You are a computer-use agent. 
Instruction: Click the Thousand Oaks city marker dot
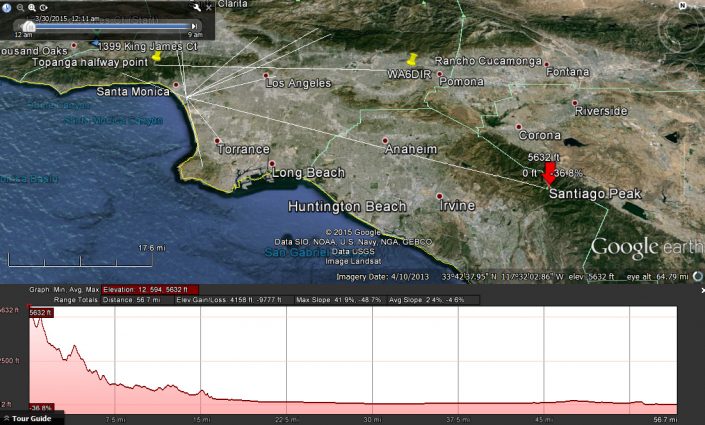pyautogui.click(x=74, y=45)
